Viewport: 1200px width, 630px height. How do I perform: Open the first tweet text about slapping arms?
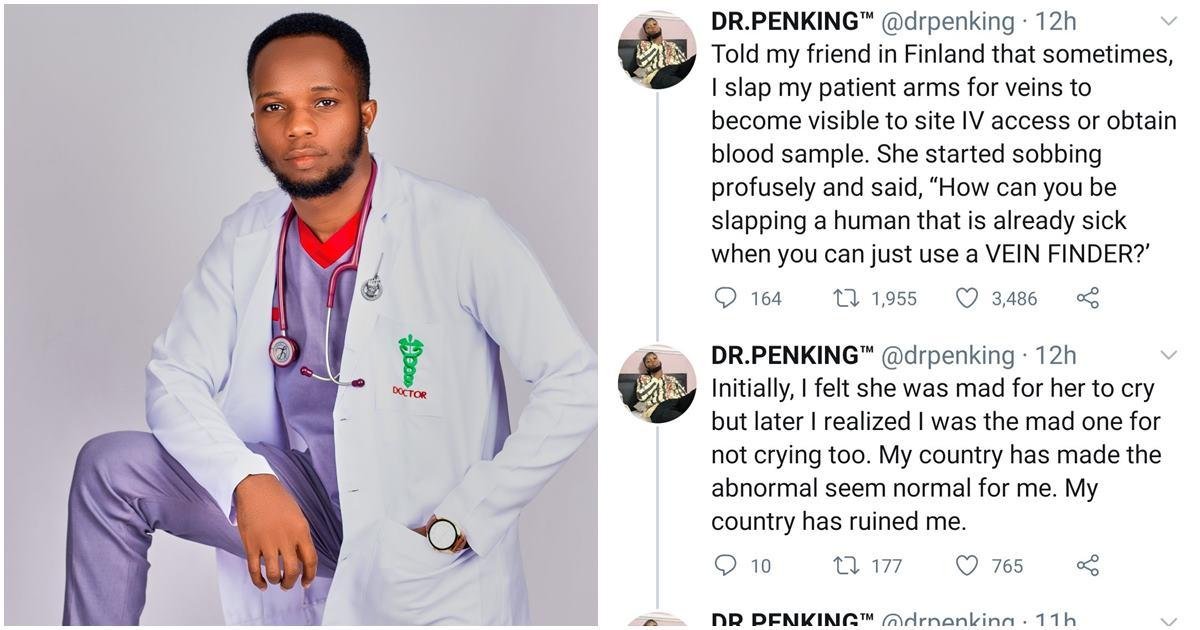click(940, 154)
